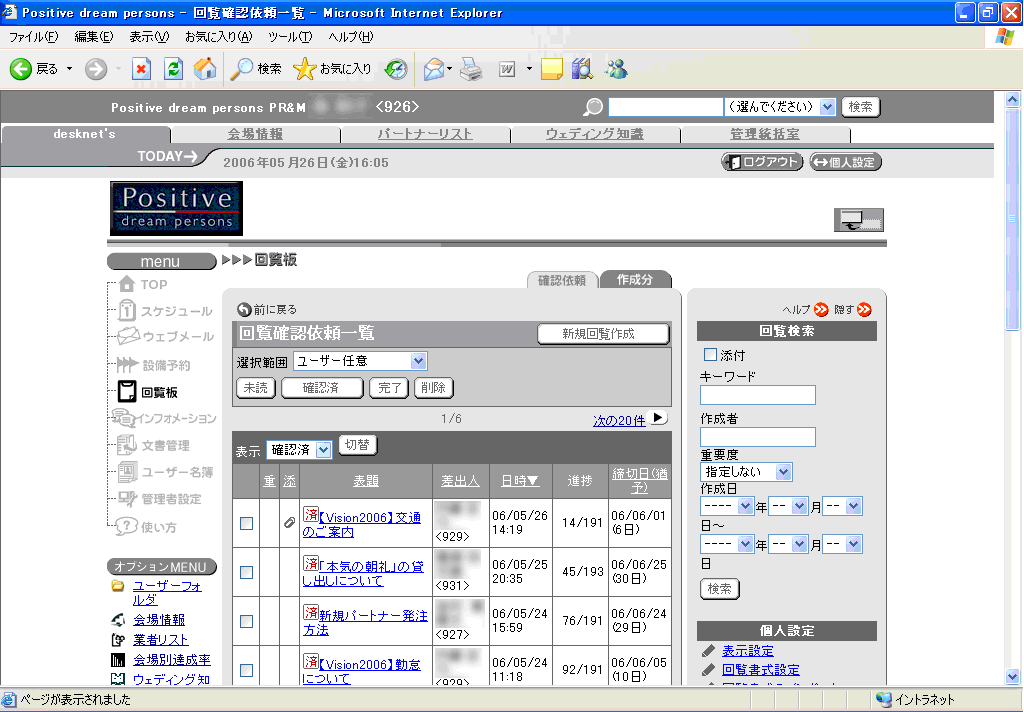Viewport: 1024px width, 712px height.
Task: Open the History toolbar icon
Action: pyautogui.click(x=396, y=69)
